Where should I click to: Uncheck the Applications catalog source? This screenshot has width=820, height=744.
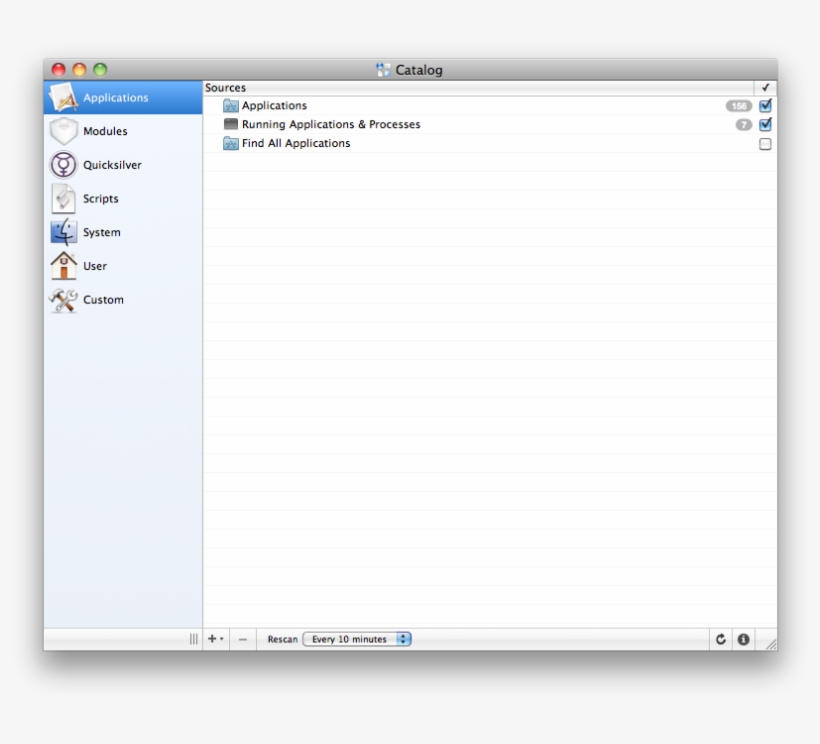765,105
